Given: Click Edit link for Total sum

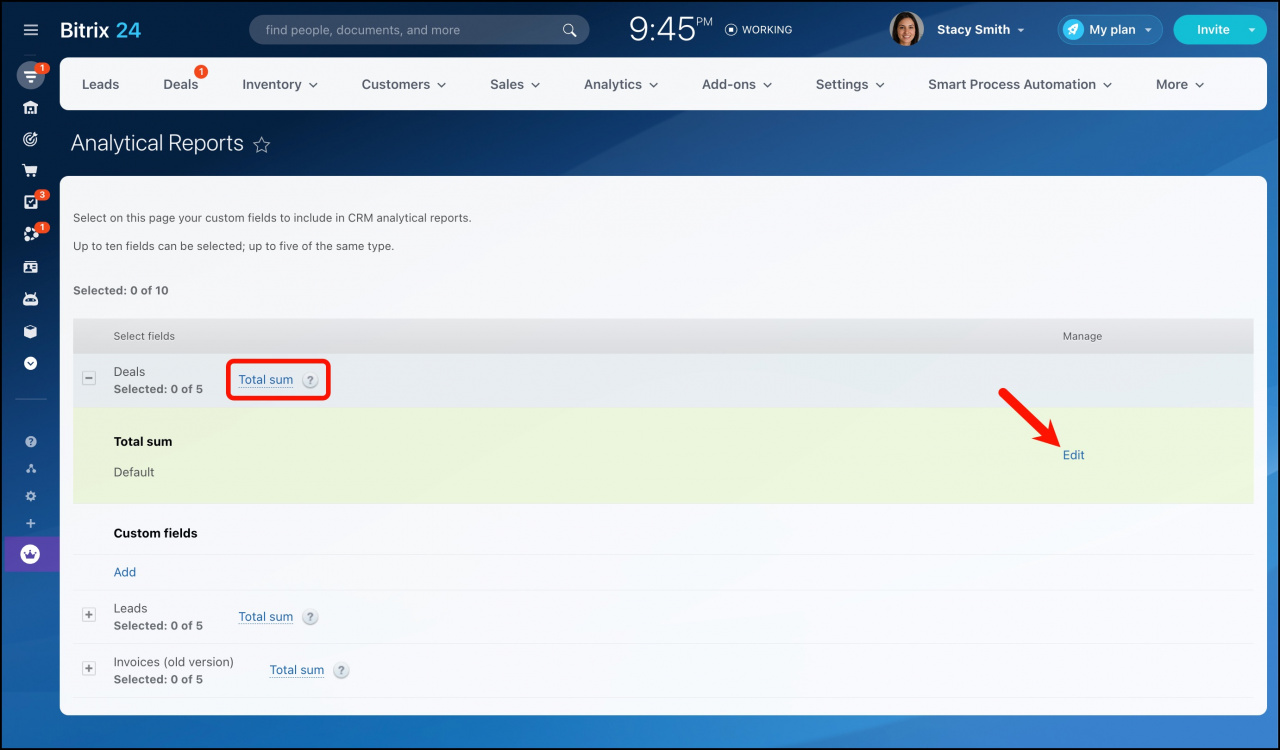Looking at the screenshot, I should point(1073,455).
